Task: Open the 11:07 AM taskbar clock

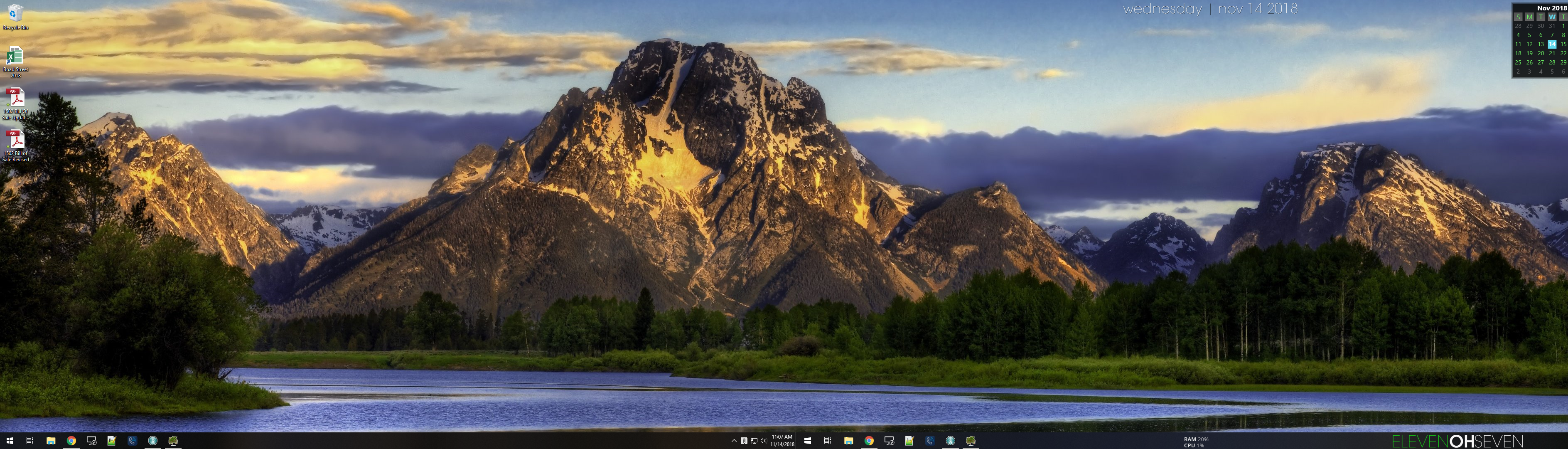Action: pyautogui.click(x=782, y=440)
